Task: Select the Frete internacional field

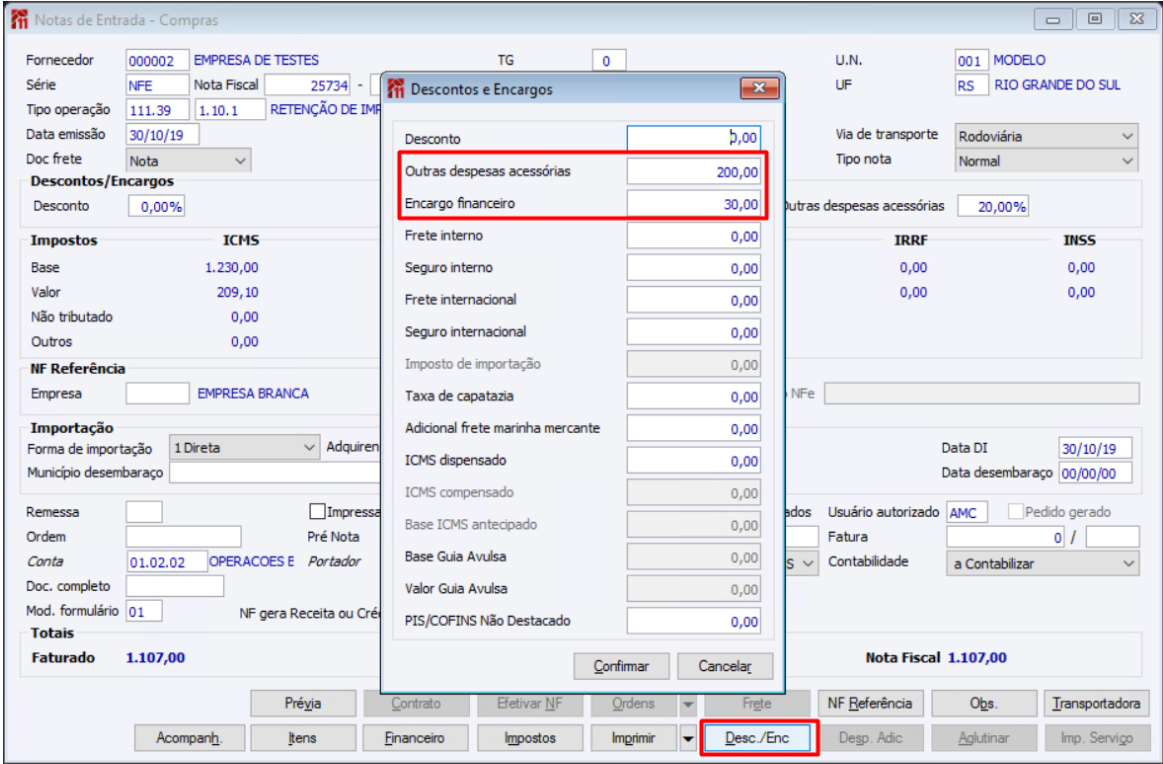Action: (x=693, y=300)
